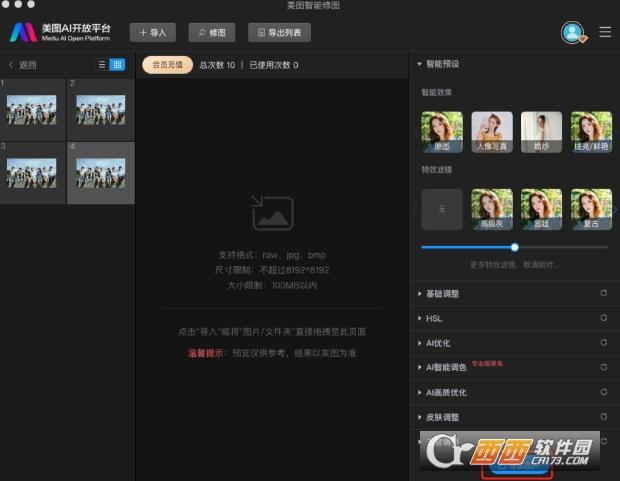This screenshot has width=620, height=481.
Task: Click the 会员充值 recharge button
Action: (x=167, y=65)
